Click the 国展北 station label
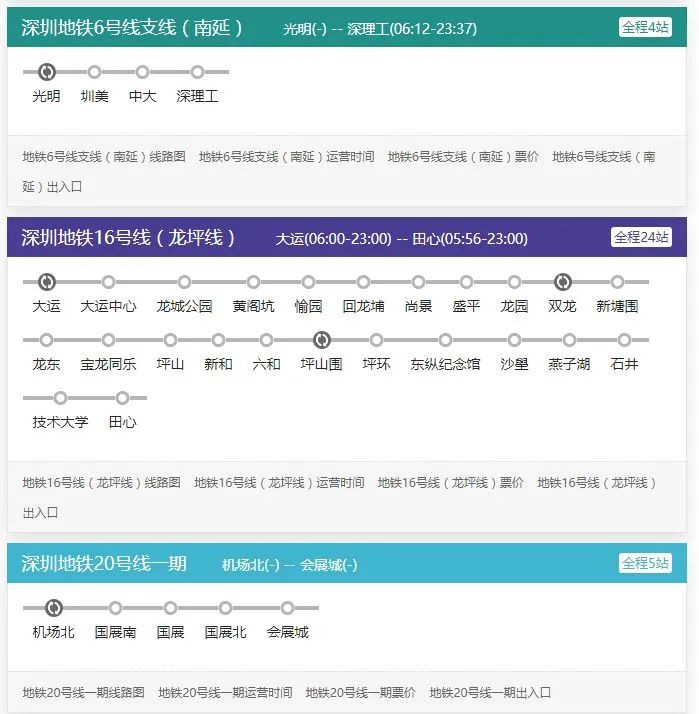The image size is (699, 714). pyautogui.click(x=225, y=632)
